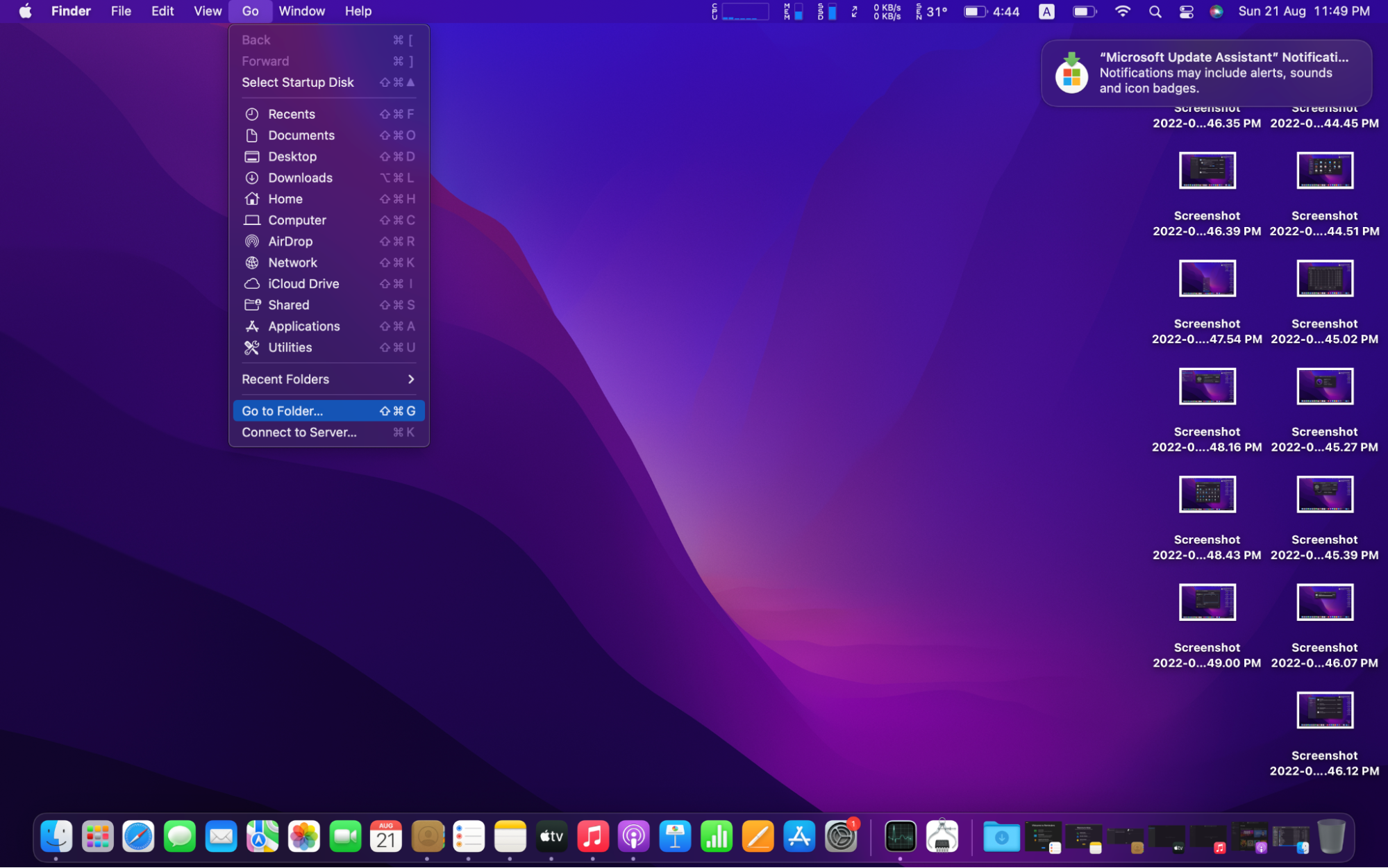Viewport: 1388px width, 868px height.
Task: Click the Spotlight search magnifier
Action: 1155,11
